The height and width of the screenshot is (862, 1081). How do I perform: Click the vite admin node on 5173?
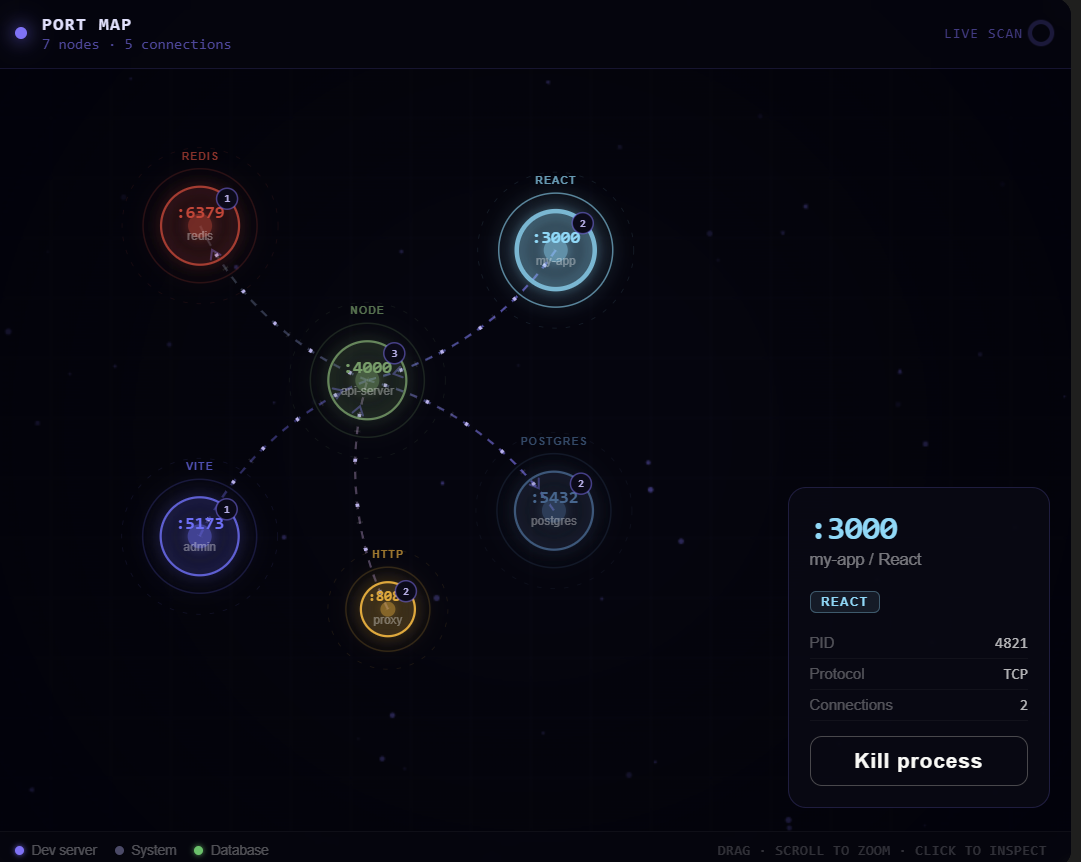tap(199, 536)
